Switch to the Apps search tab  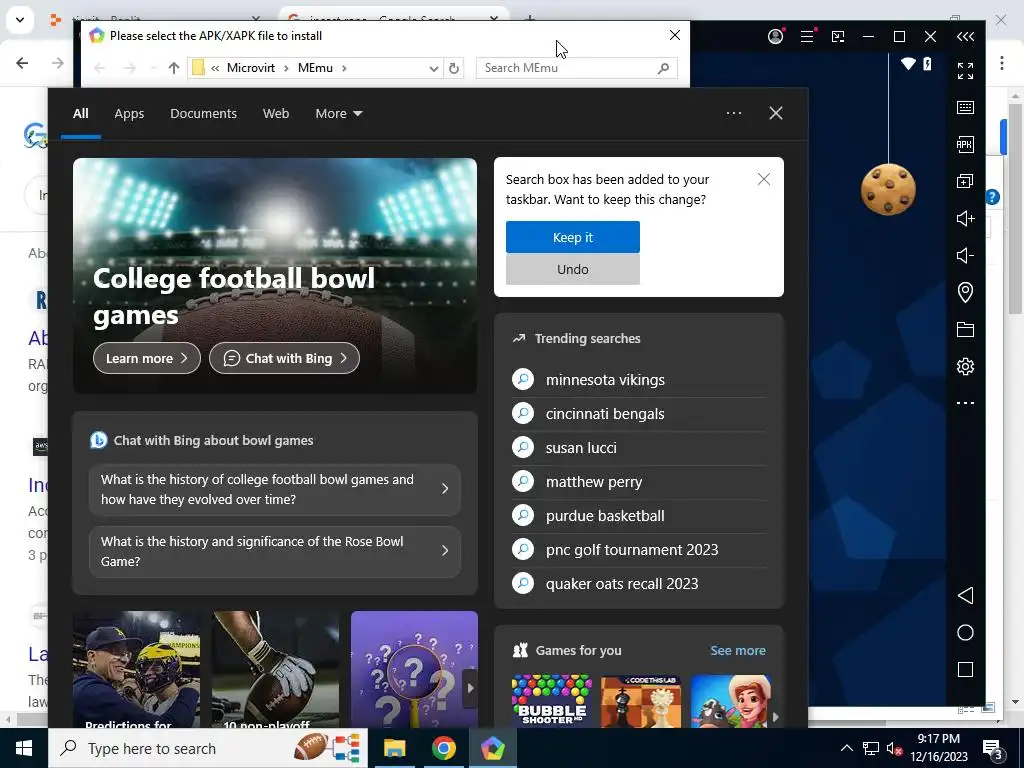click(x=129, y=114)
